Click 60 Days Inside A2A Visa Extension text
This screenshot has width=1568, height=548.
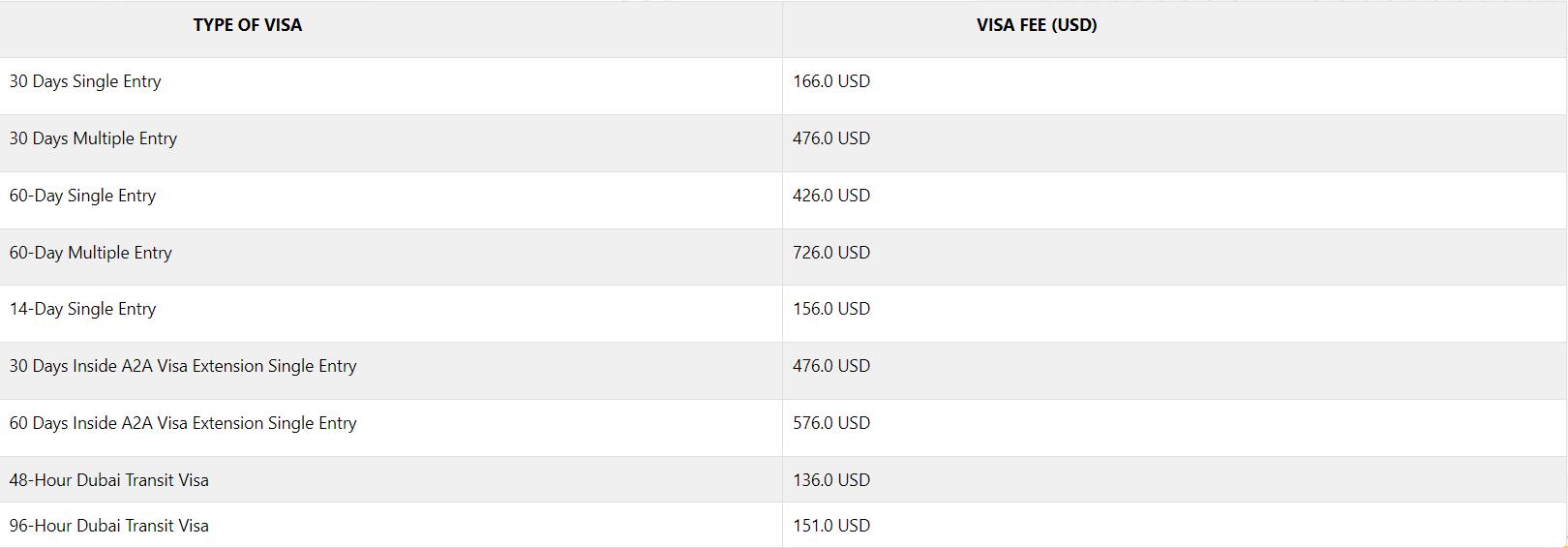182,423
